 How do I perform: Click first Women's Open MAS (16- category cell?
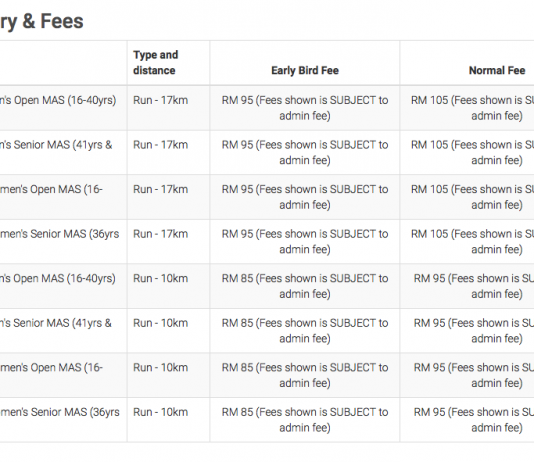click(51, 189)
